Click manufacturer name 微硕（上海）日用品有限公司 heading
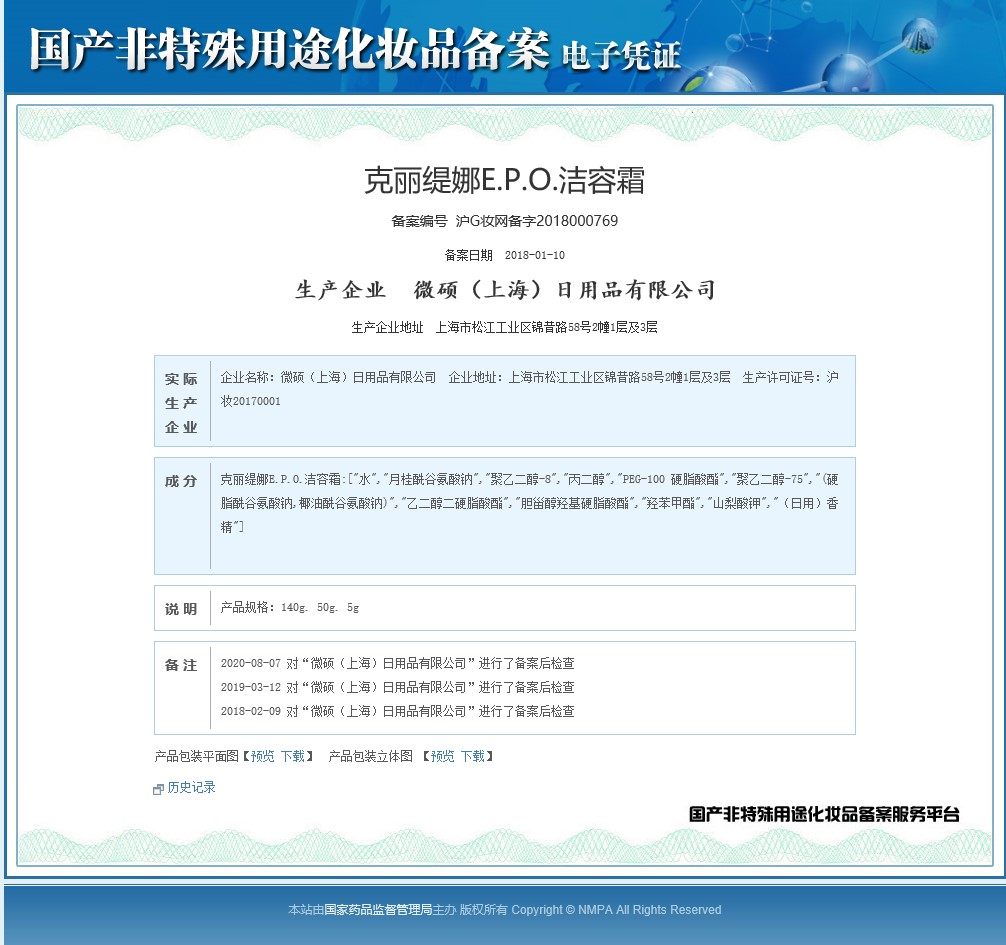The width and height of the screenshot is (1006, 945). [x=565, y=290]
